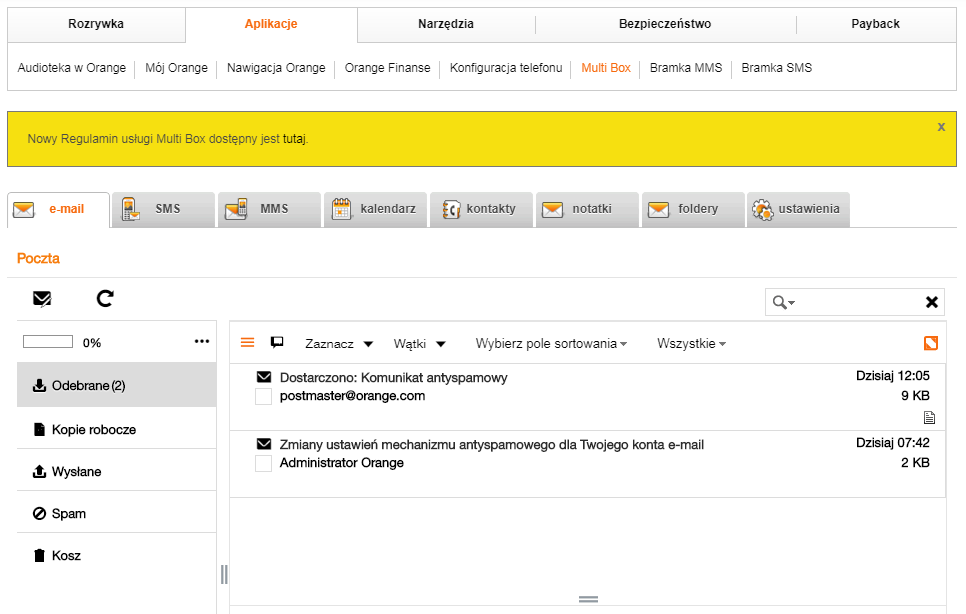The height and width of the screenshot is (614, 966).
Task: Click the speech bubble conversation icon
Action: point(277,342)
